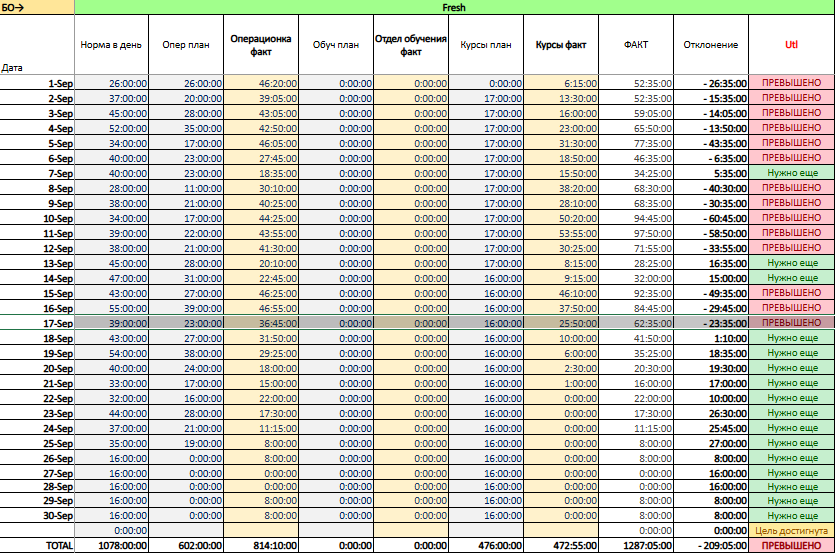The height and width of the screenshot is (553, 835).
Task: Select courses fact '23:00:00' on 4-Sep
Action: point(561,128)
